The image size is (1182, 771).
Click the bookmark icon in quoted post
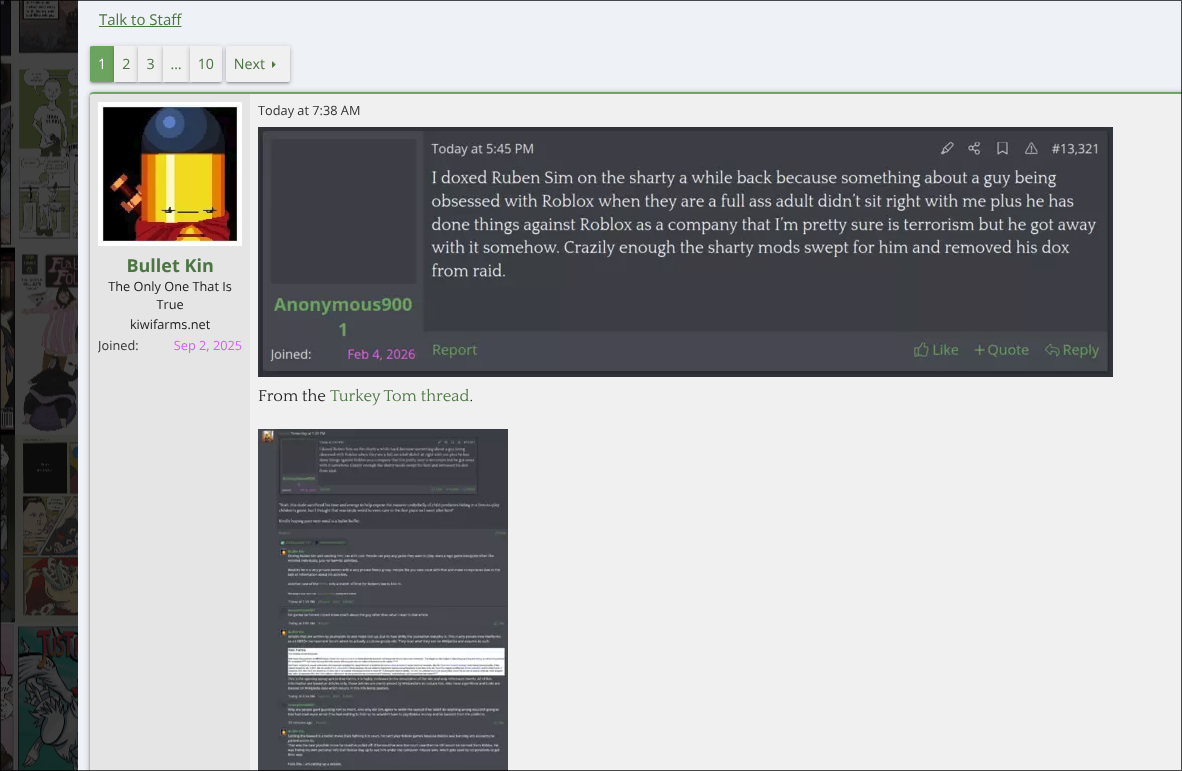1002,148
